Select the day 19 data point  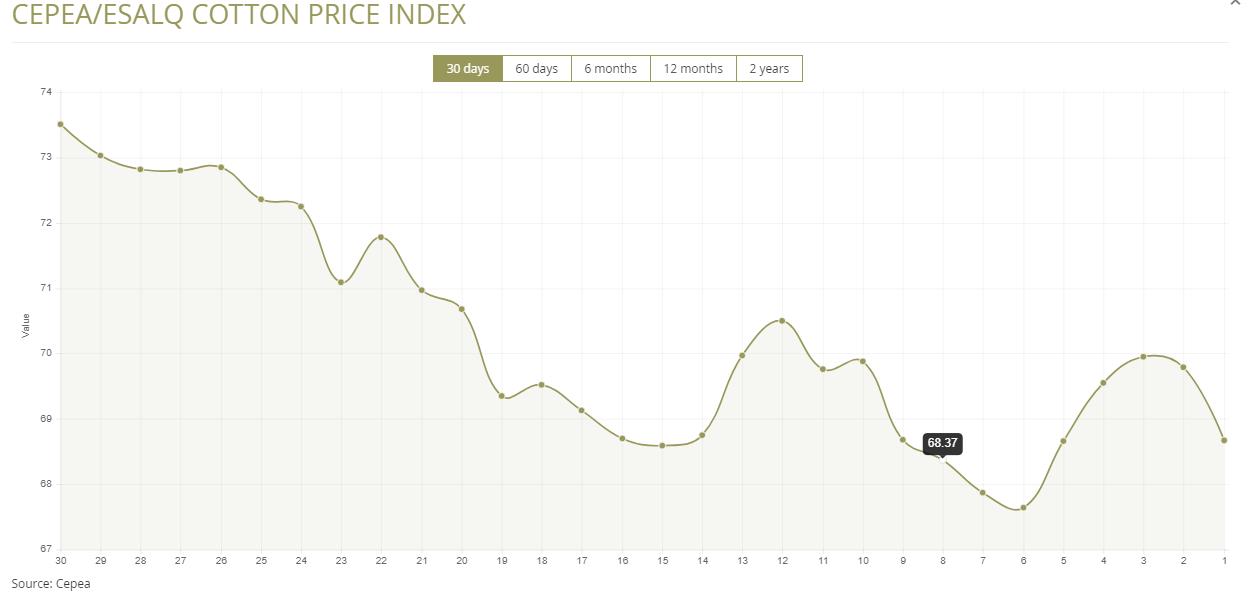click(x=501, y=396)
